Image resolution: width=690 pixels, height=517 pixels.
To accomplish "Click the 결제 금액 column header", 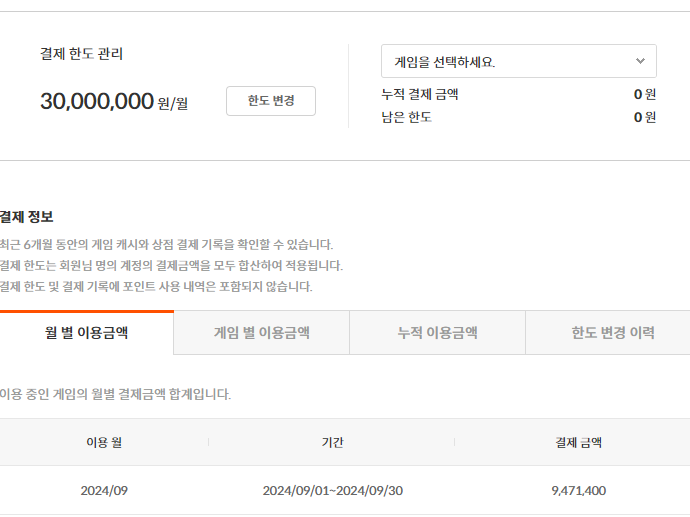I will [x=578, y=442].
